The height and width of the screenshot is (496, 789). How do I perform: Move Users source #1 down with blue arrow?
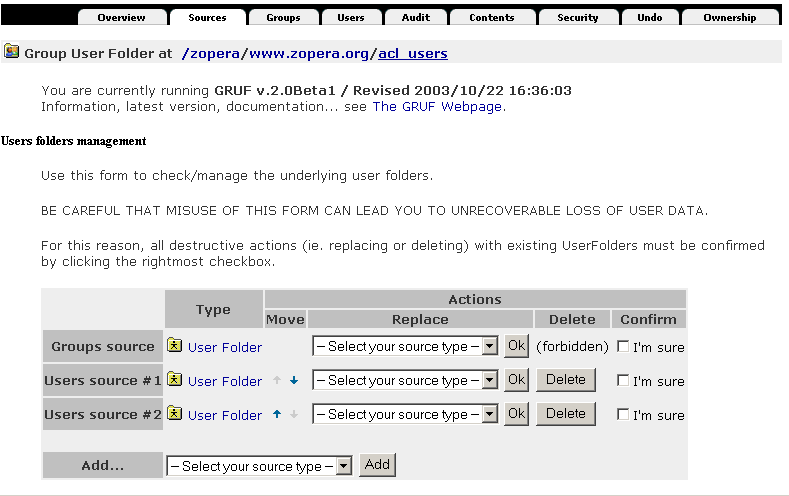(294, 381)
